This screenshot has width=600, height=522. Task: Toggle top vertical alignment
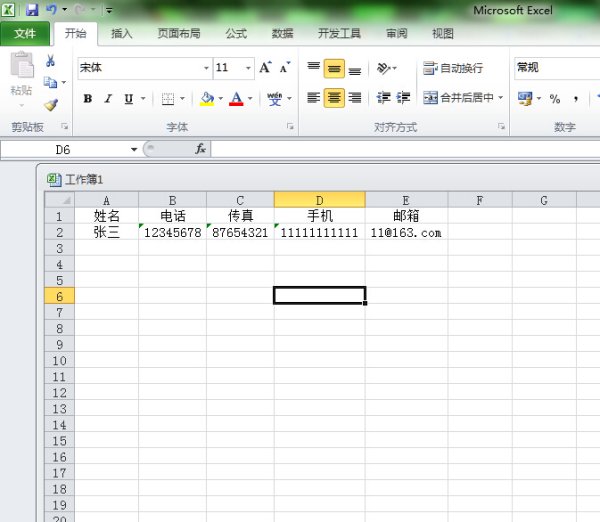(314, 69)
